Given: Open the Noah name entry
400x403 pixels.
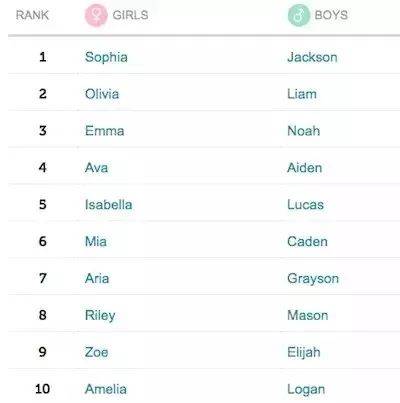Looking at the screenshot, I should pyautogui.click(x=304, y=131).
